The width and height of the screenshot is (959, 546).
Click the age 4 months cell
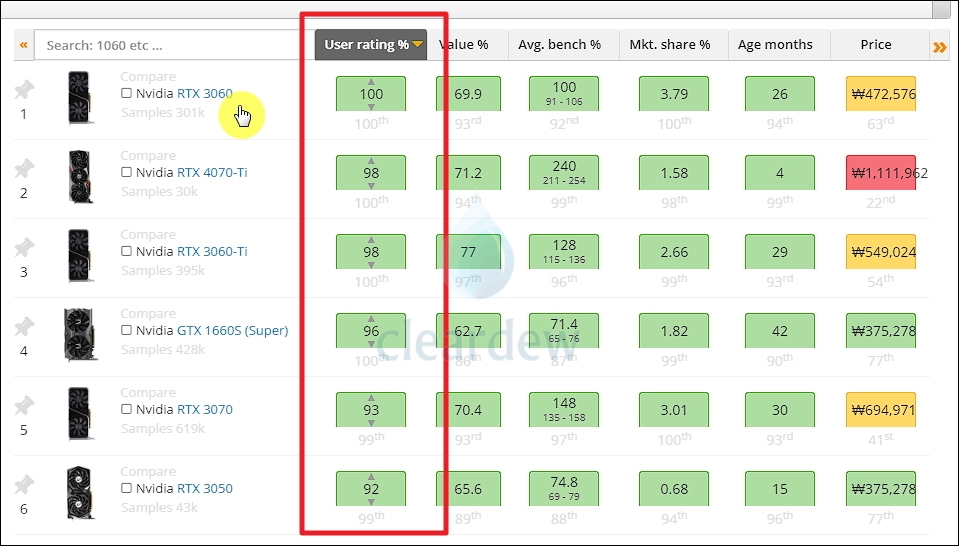[x=780, y=172]
